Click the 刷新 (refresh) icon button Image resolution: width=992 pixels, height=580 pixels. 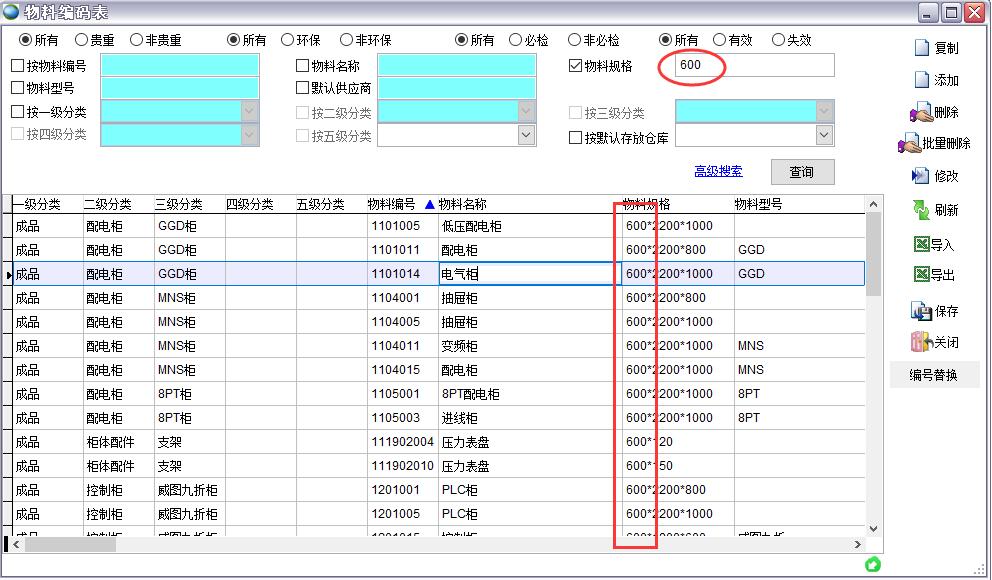tap(921, 210)
